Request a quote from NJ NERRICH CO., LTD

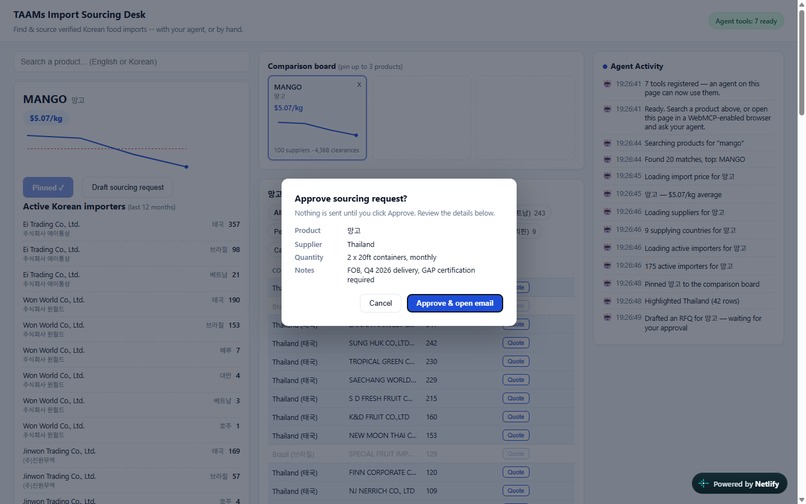tap(516, 491)
